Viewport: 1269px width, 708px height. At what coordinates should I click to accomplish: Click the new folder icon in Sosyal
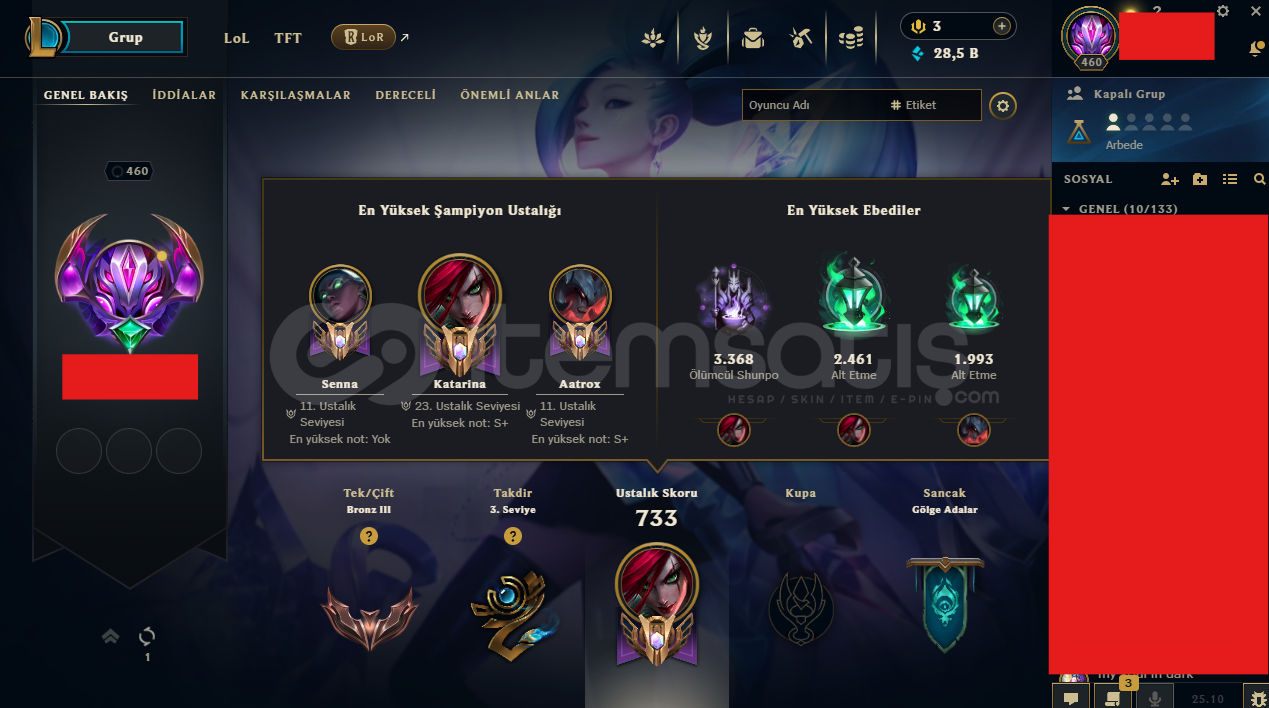click(x=1200, y=179)
